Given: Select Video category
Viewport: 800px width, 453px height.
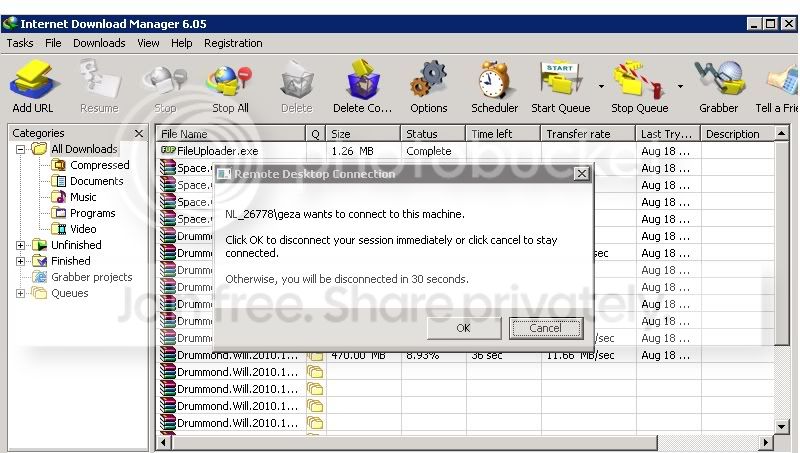Looking at the screenshot, I should point(83,229).
